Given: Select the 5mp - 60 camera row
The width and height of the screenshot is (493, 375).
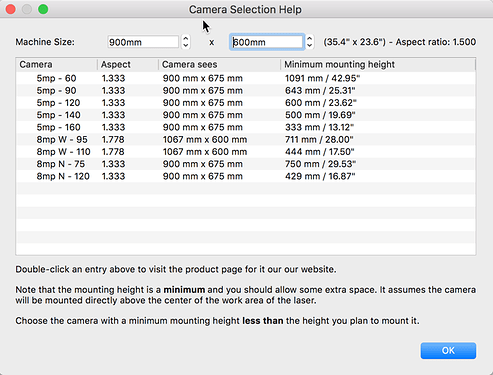Looking at the screenshot, I should coord(246,78).
